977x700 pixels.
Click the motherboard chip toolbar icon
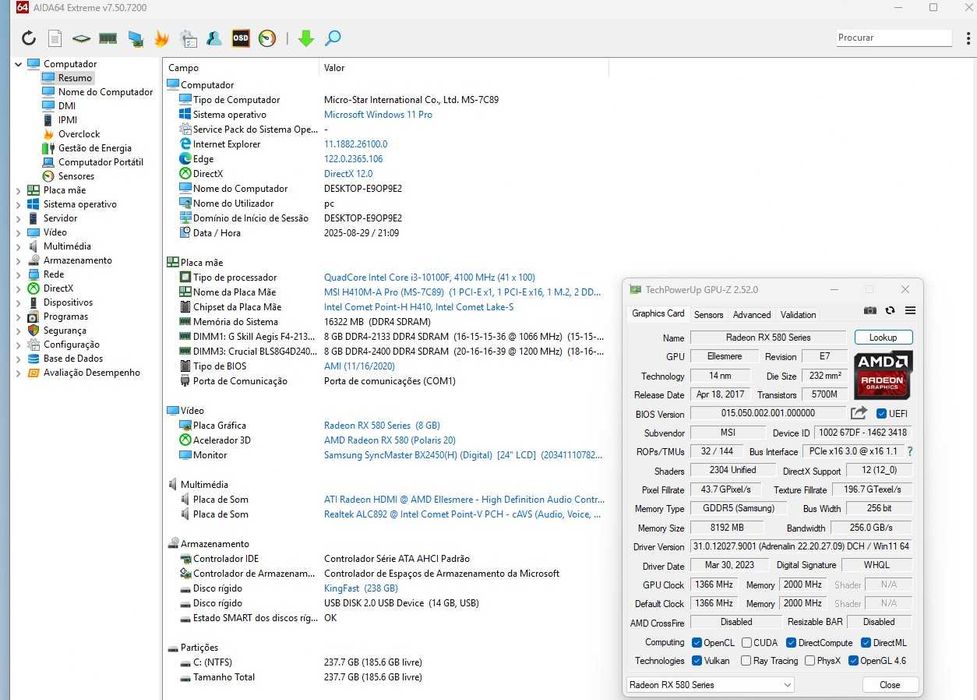tap(81, 39)
